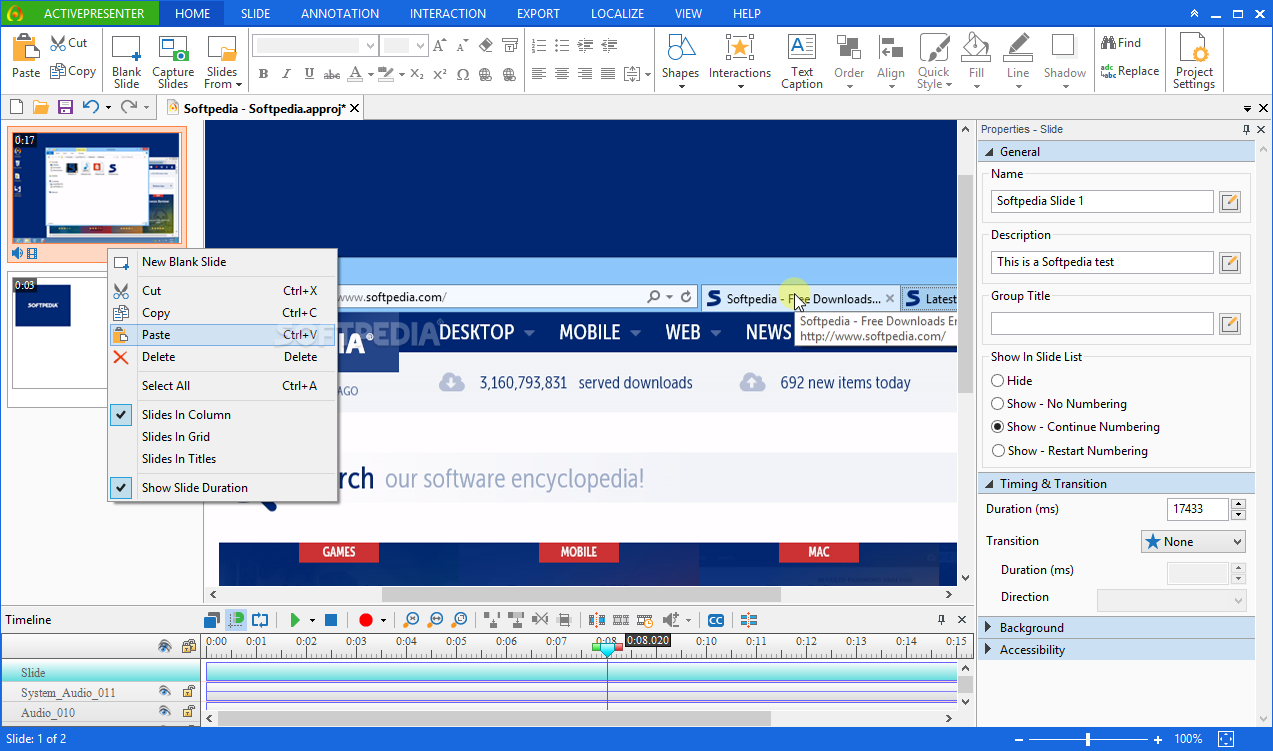
Task: Stop timeline playback
Action: click(x=331, y=620)
